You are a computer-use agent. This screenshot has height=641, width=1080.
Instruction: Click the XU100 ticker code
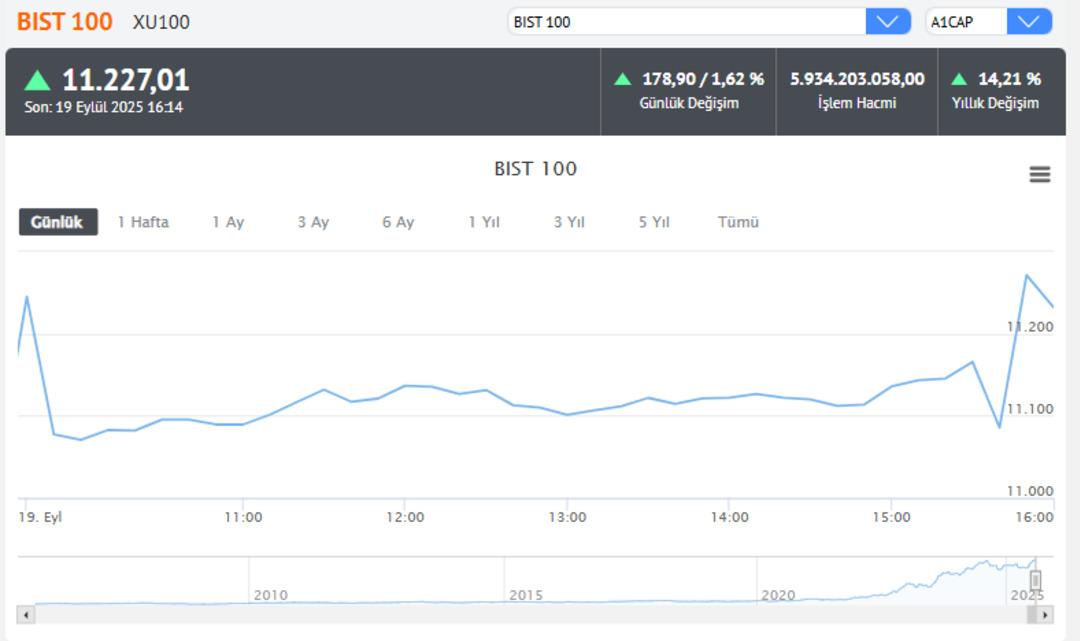point(161,22)
